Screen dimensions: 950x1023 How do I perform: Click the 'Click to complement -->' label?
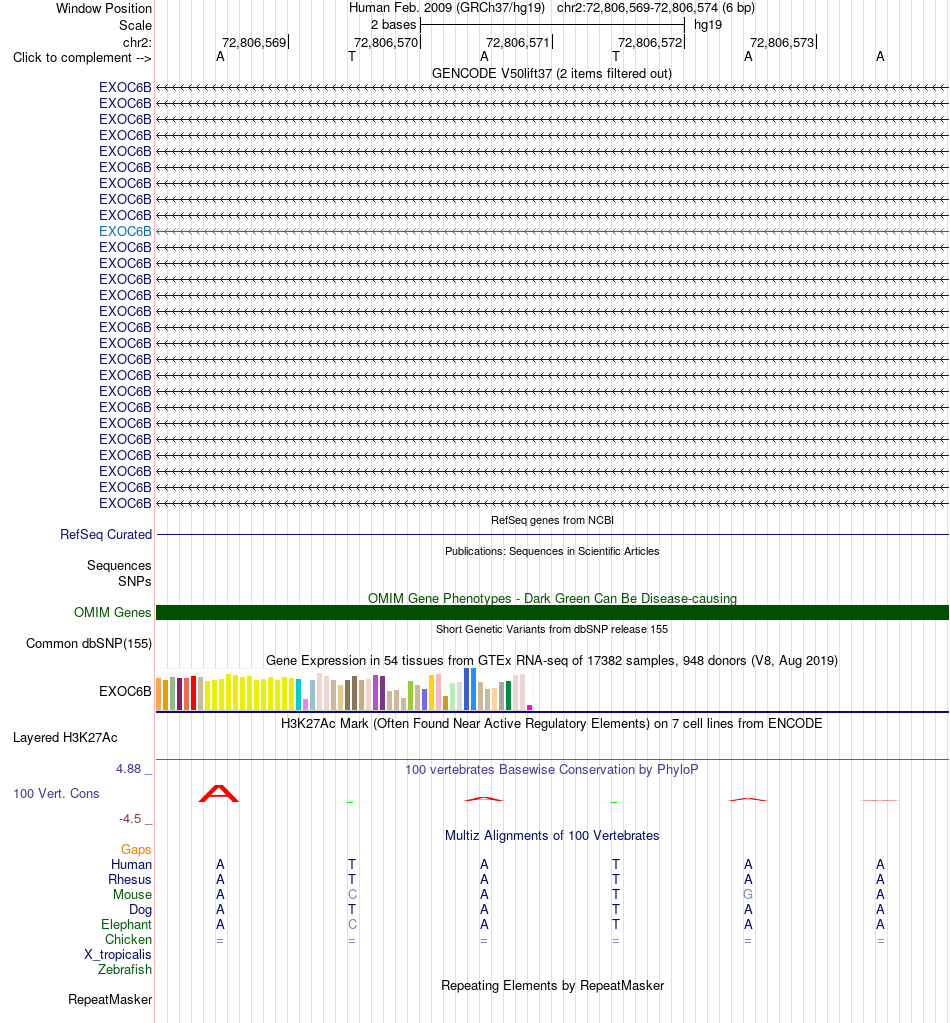tap(82, 57)
